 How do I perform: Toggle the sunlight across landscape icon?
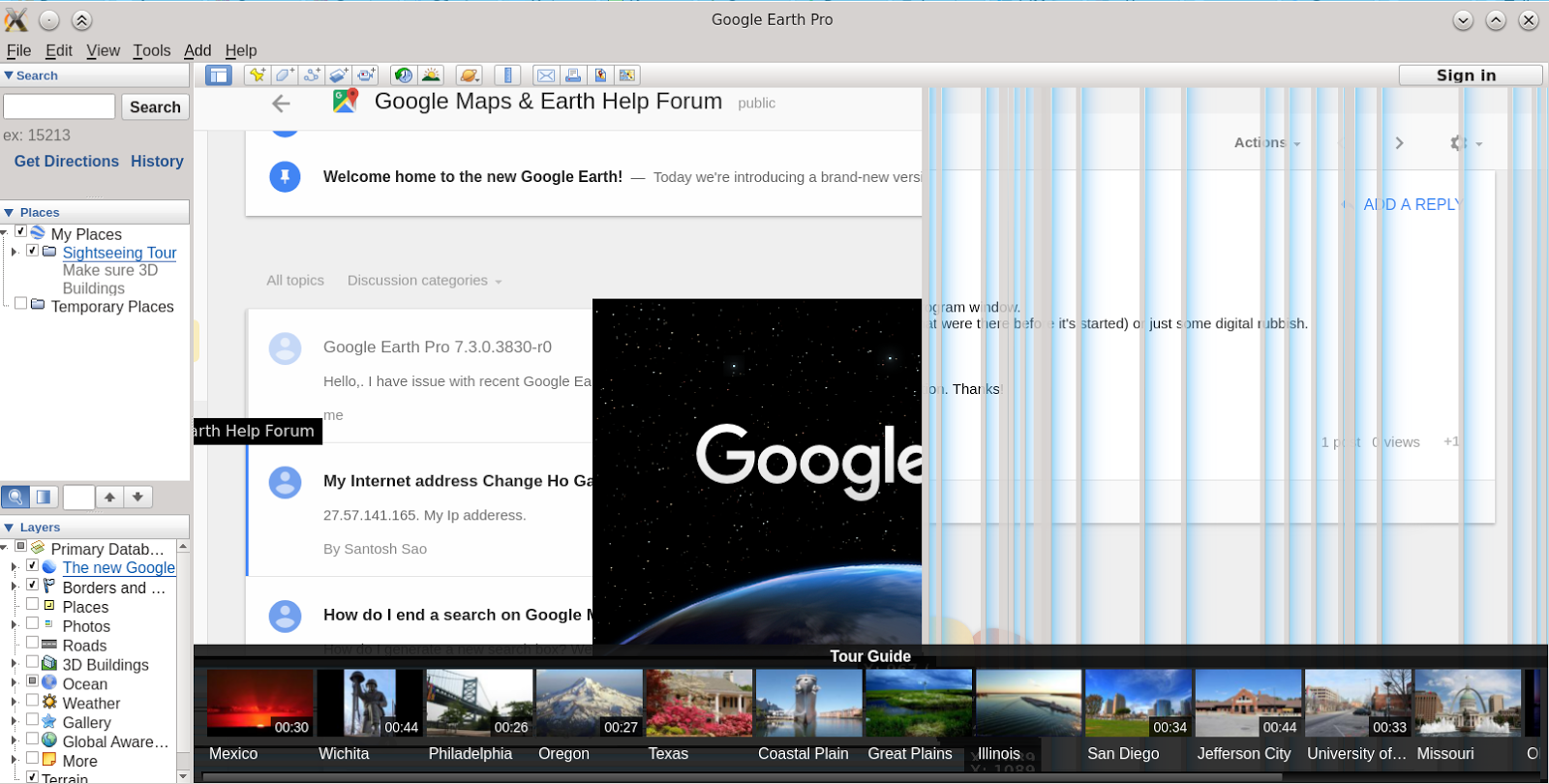click(x=431, y=75)
